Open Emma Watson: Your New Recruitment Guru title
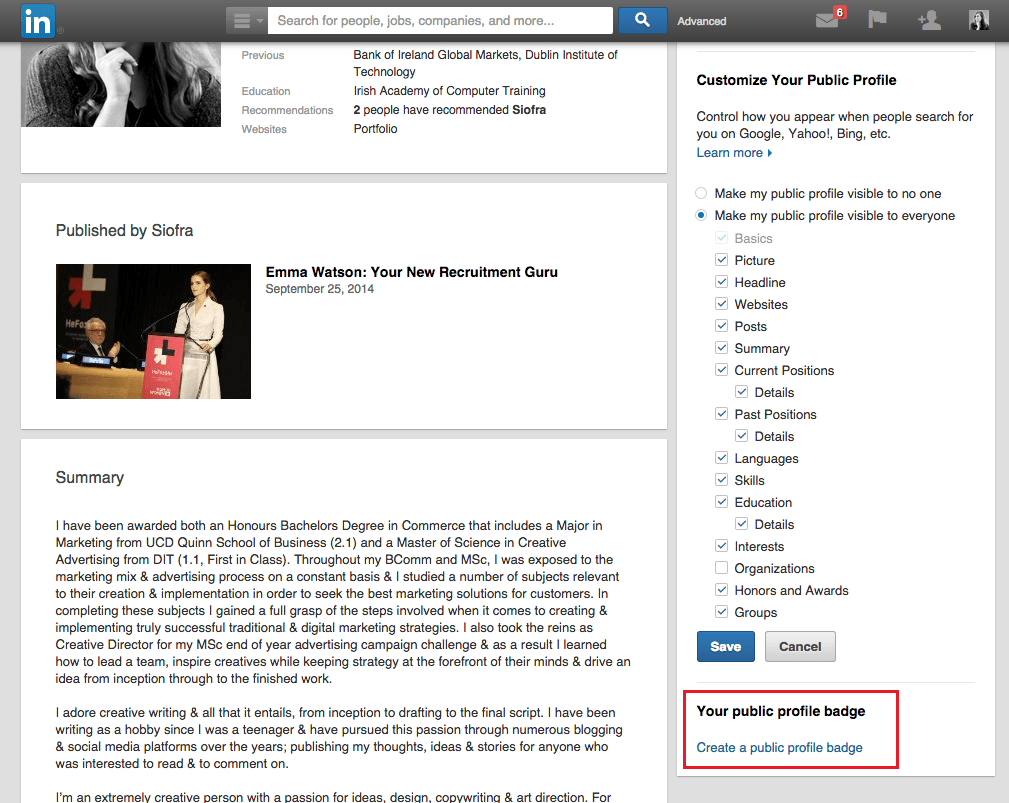This screenshot has height=803, width=1009. point(412,272)
